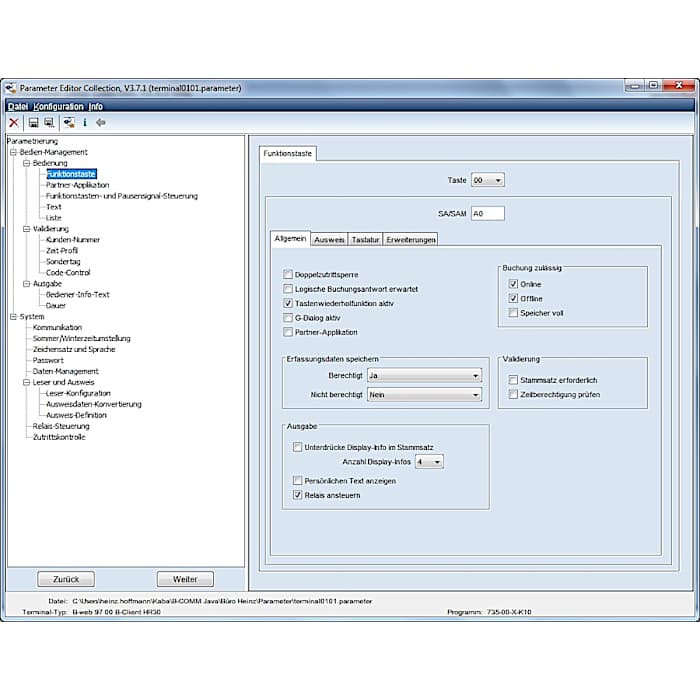The width and height of the screenshot is (700, 700).
Task: Select Partner-Applikation in the tree
Action: point(77,185)
